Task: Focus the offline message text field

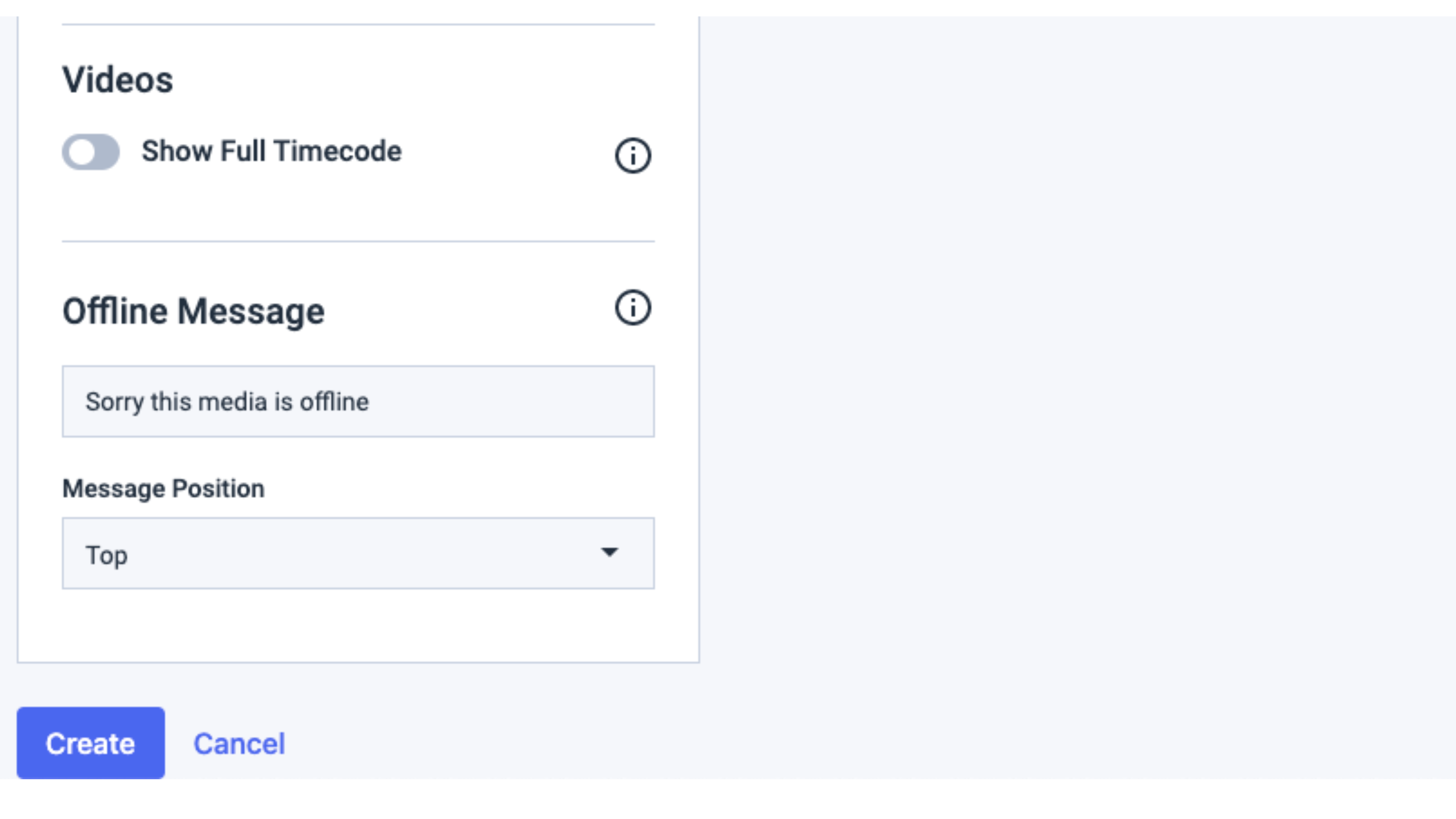Action: 358,401
